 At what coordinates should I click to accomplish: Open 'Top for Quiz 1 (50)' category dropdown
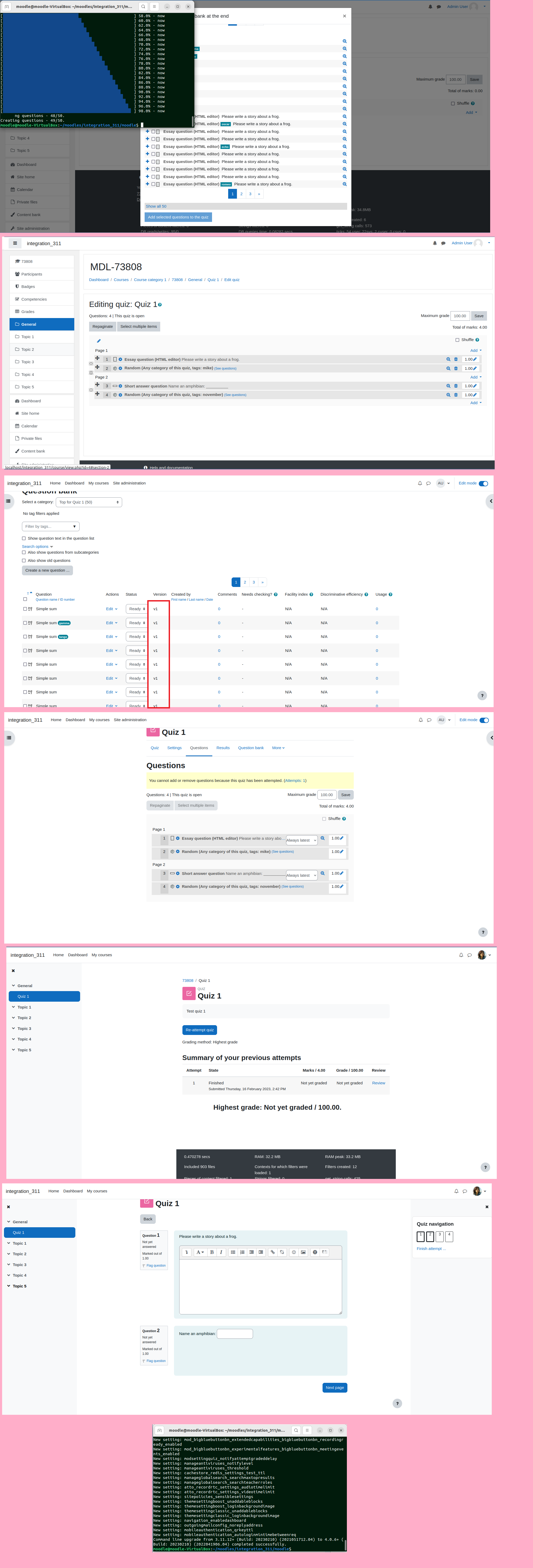tap(89, 502)
